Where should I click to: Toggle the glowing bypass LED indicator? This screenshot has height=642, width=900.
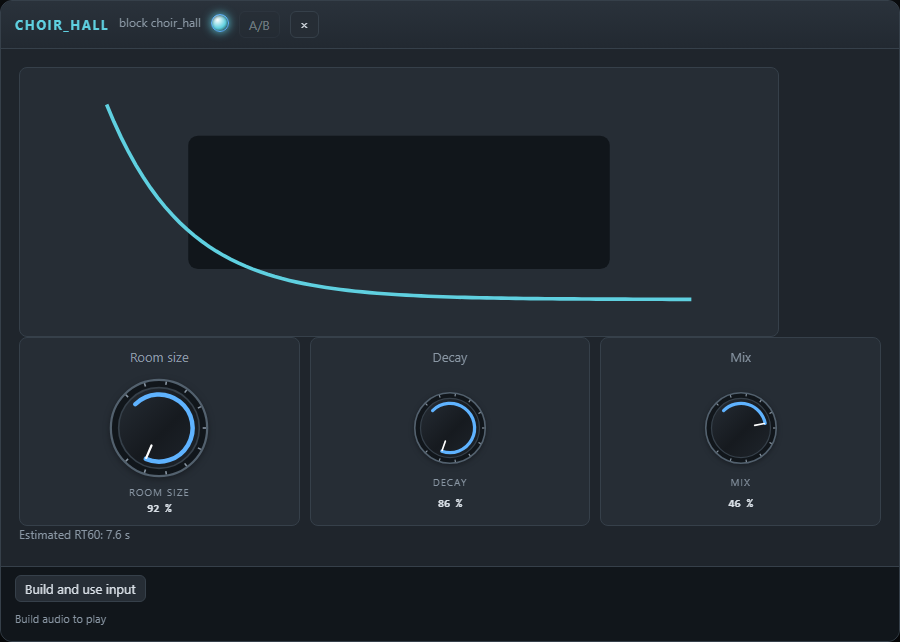pyautogui.click(x=220, y=24)
